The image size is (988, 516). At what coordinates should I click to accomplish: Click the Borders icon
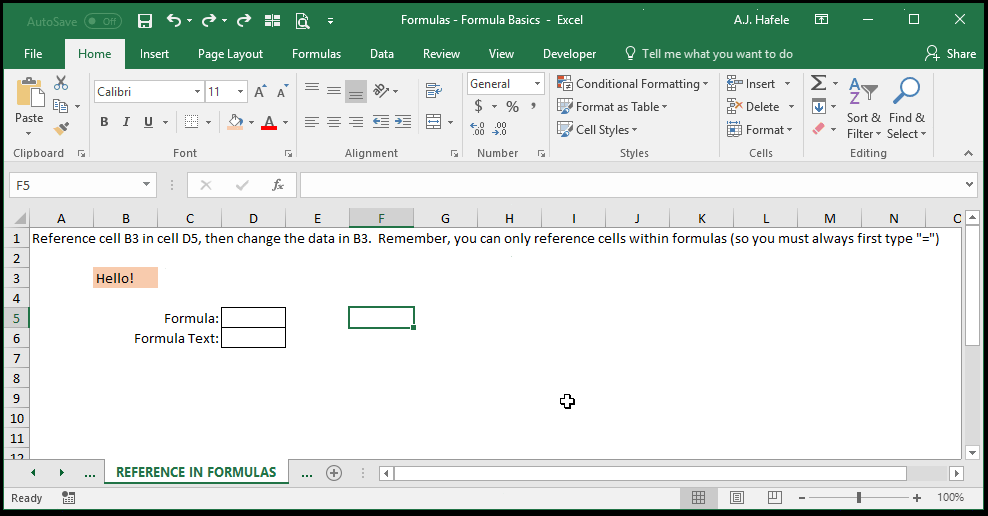point(192,122)
